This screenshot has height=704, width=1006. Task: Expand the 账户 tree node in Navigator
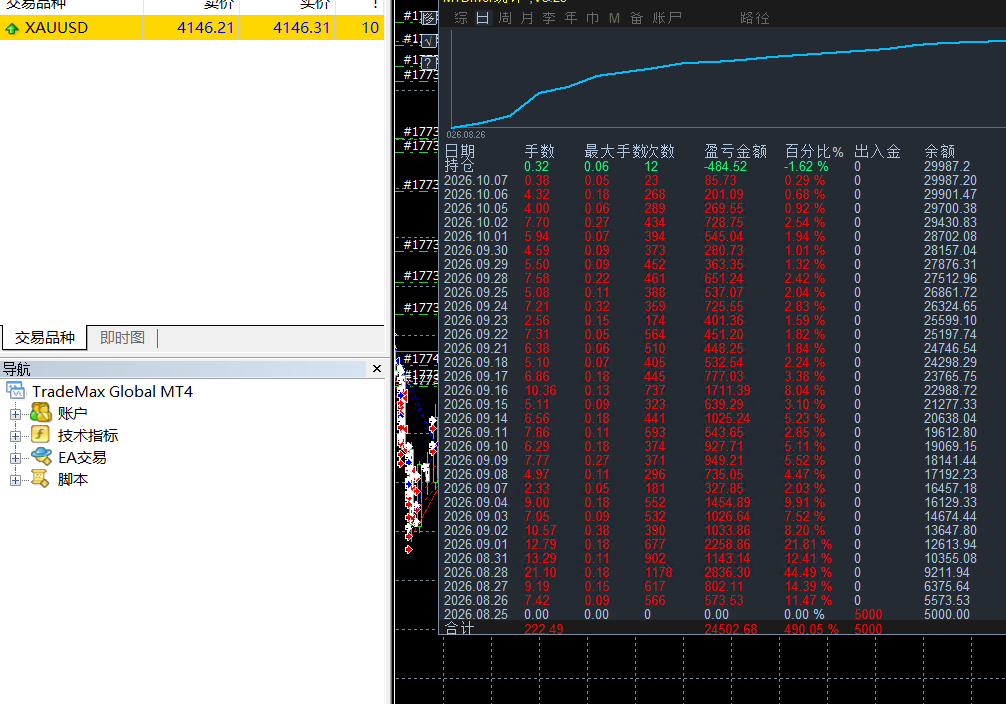pyautogui.click(x=15, y=414)
